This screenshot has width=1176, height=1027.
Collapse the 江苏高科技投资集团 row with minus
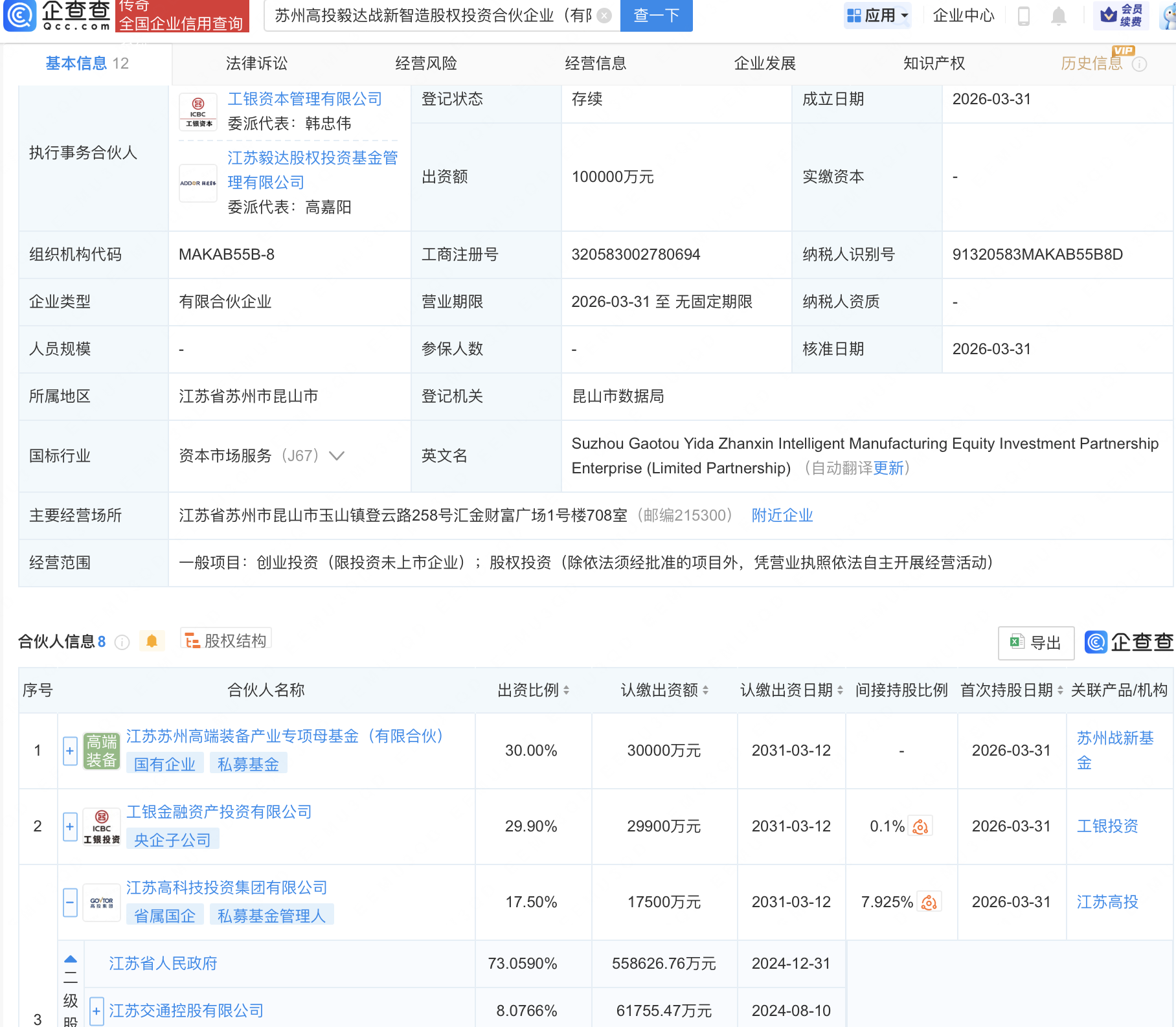coord(70,901)
